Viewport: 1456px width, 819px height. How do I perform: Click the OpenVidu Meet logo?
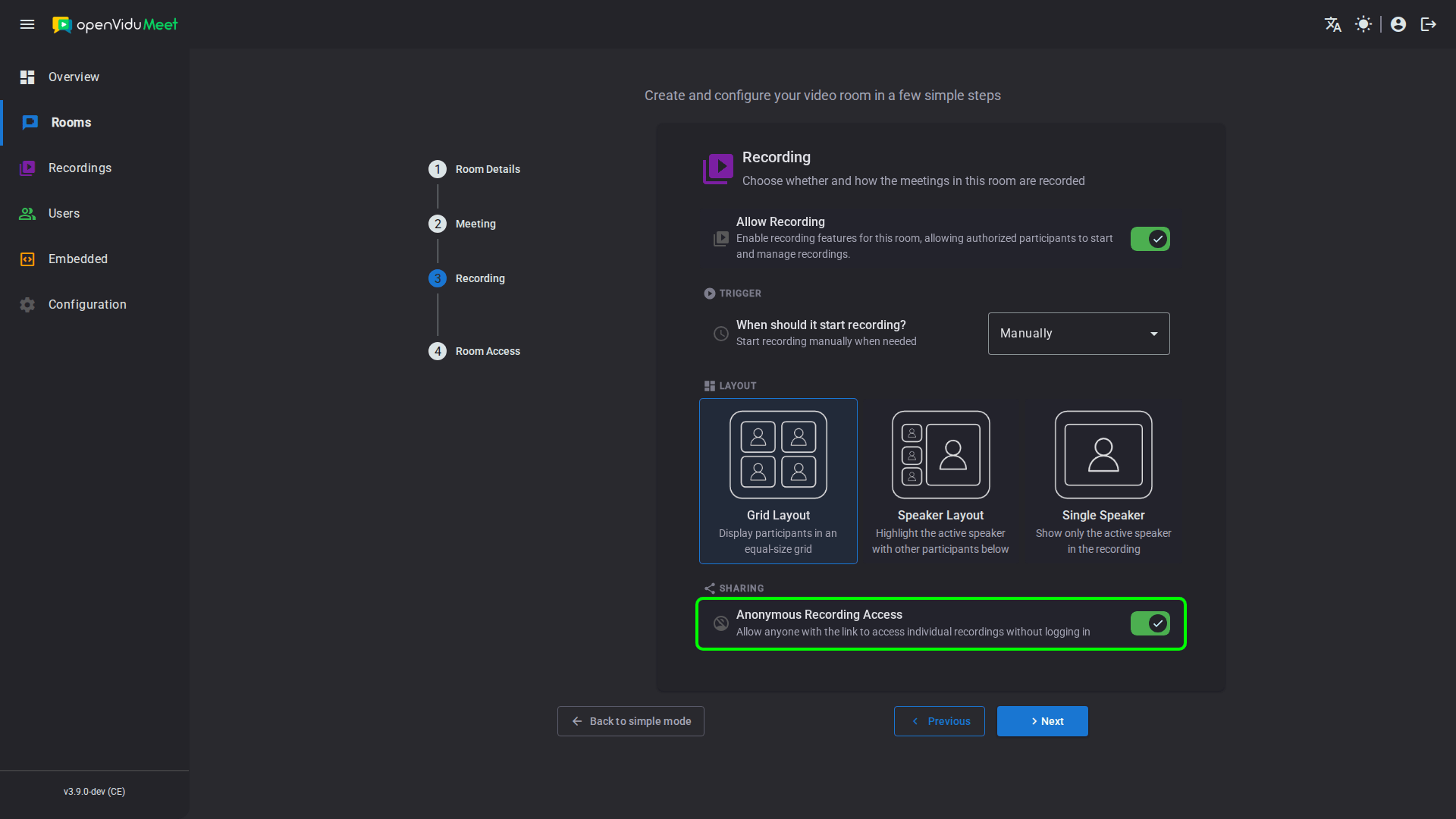coord(115,24)
